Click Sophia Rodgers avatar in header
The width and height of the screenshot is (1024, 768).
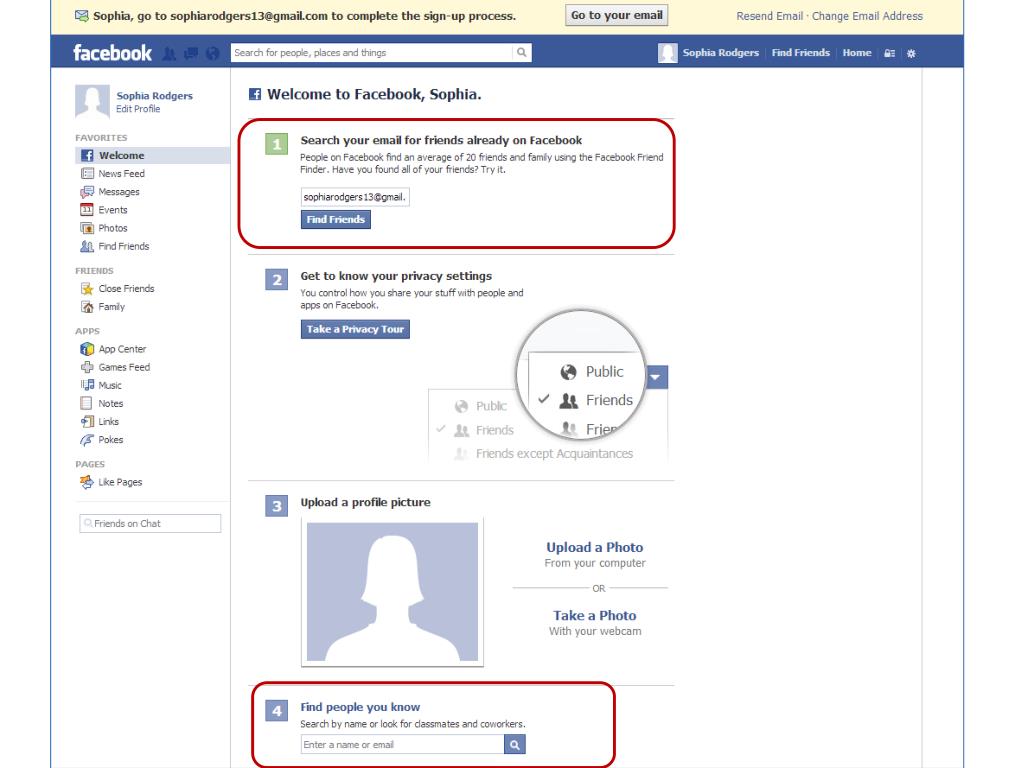point(667,53)
